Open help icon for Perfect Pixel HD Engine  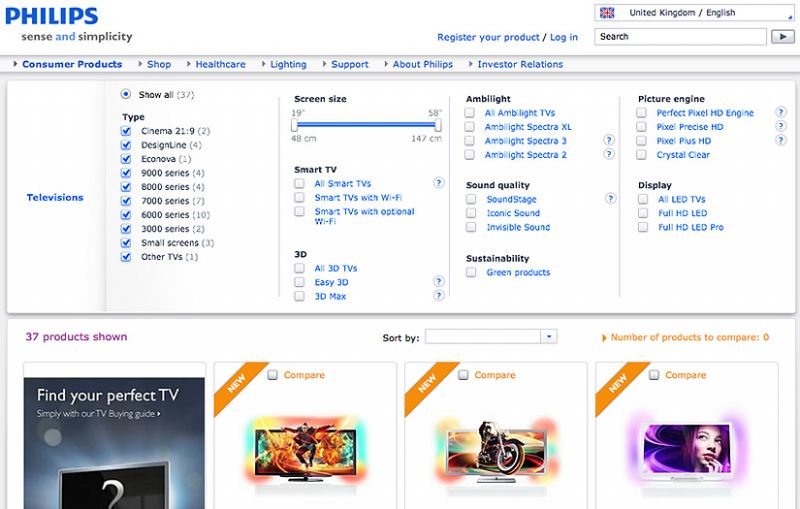click(781, 112)
